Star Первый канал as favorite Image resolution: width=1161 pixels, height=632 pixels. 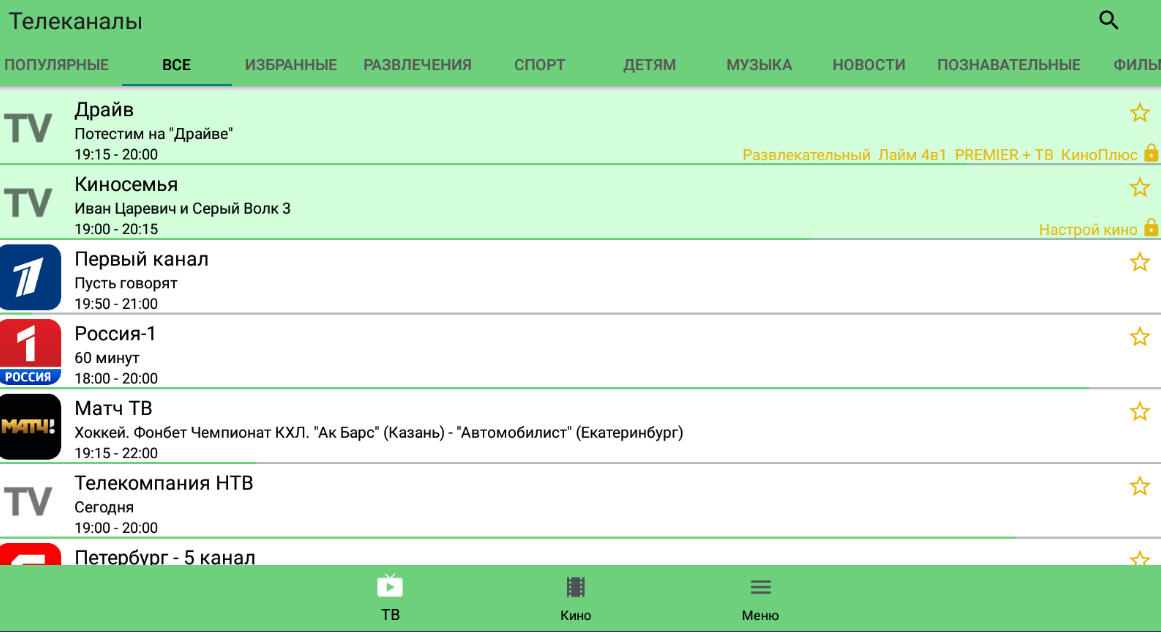pyautogui.click(x=1140, y=262)
